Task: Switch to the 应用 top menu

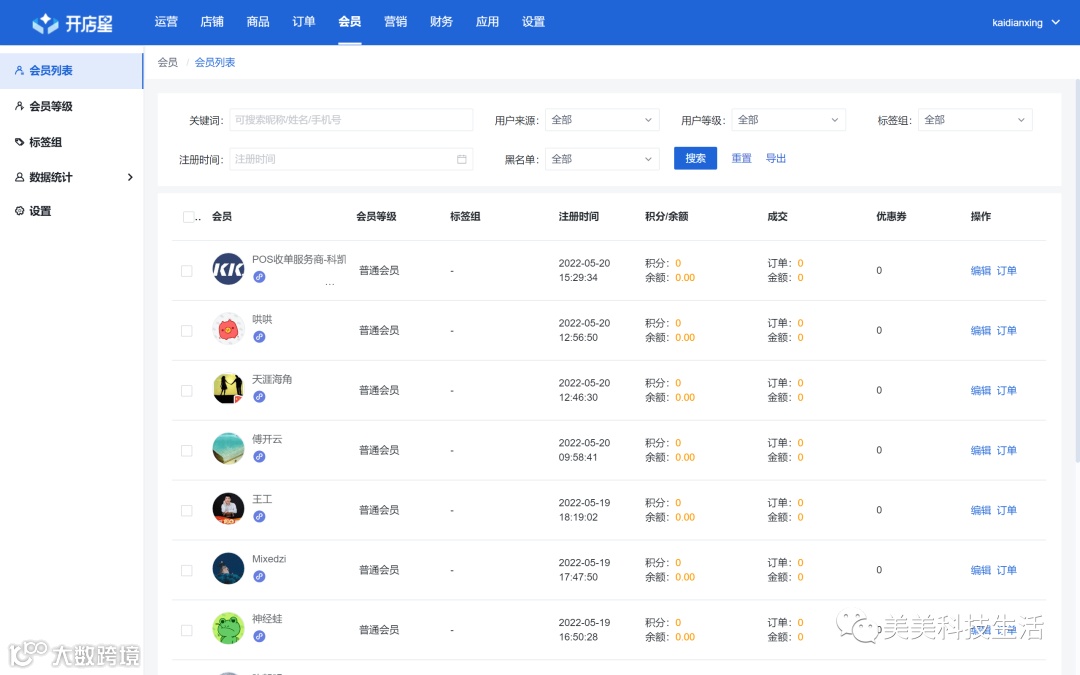Action: click(x=488, y=22)
